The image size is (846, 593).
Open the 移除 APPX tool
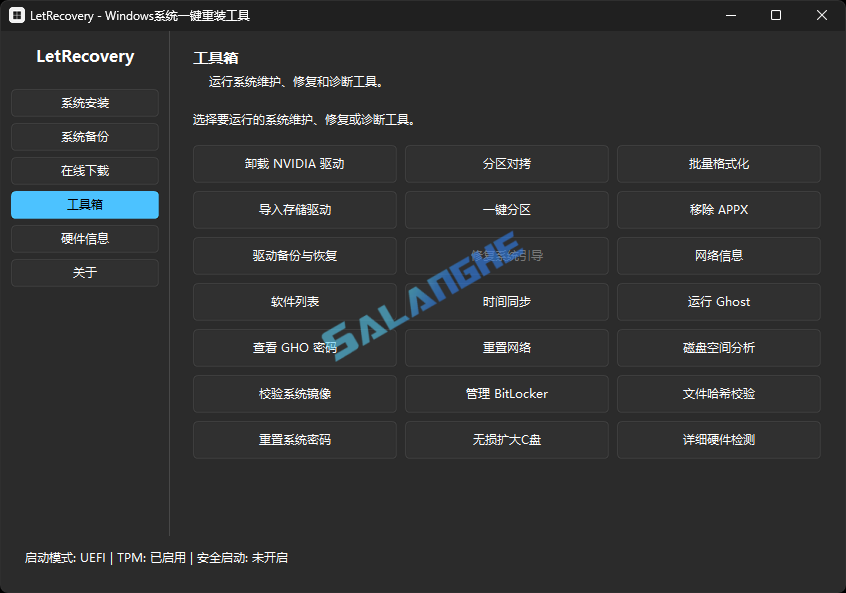coord(719,210)
